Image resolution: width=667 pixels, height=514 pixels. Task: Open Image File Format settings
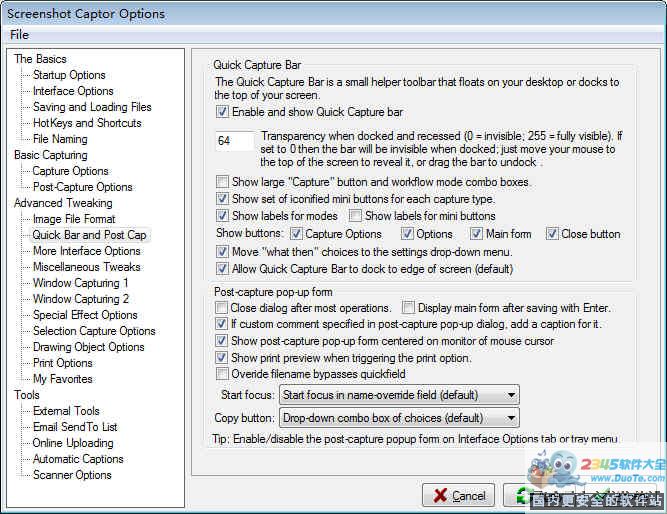pyautogui.click(x=74, y=219)
